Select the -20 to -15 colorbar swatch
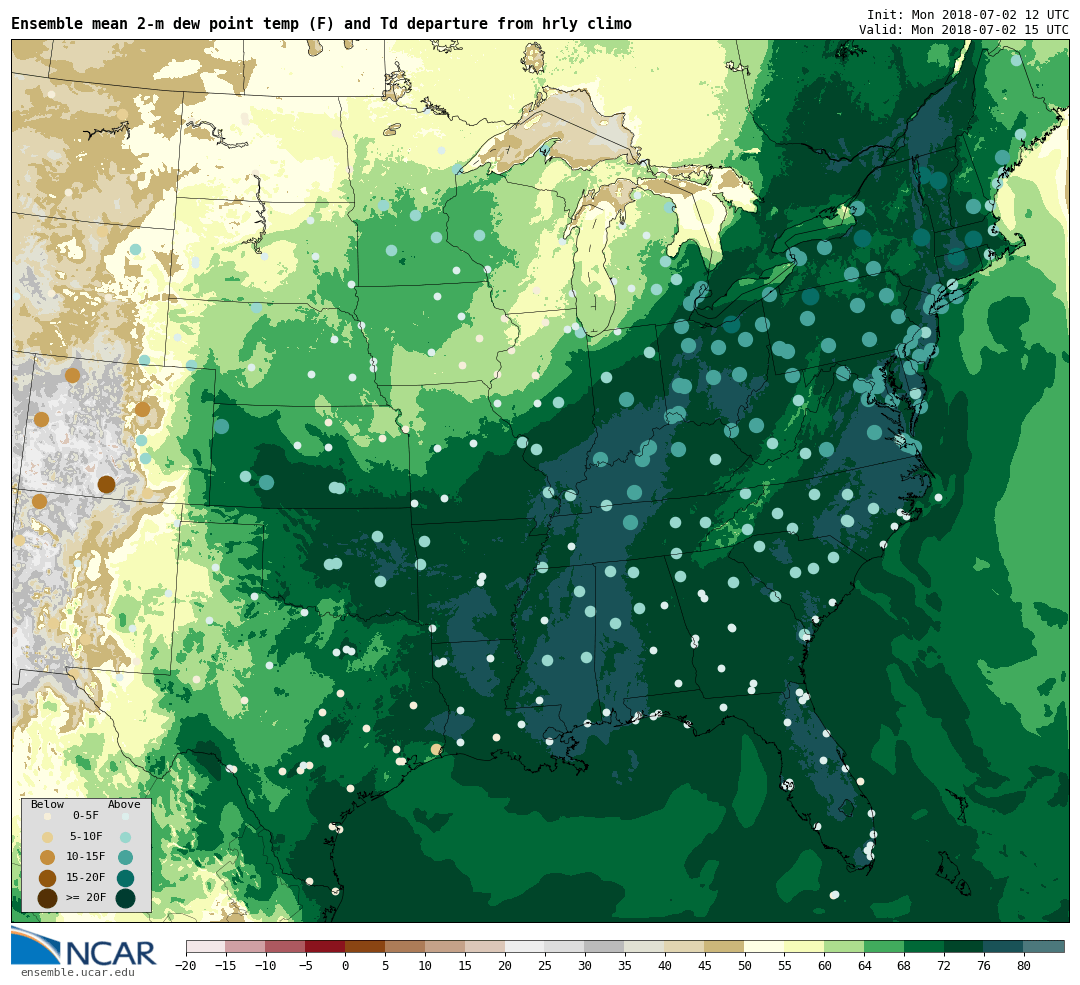The width and height of the screenshot is (1080, 985). coord(206,946)
